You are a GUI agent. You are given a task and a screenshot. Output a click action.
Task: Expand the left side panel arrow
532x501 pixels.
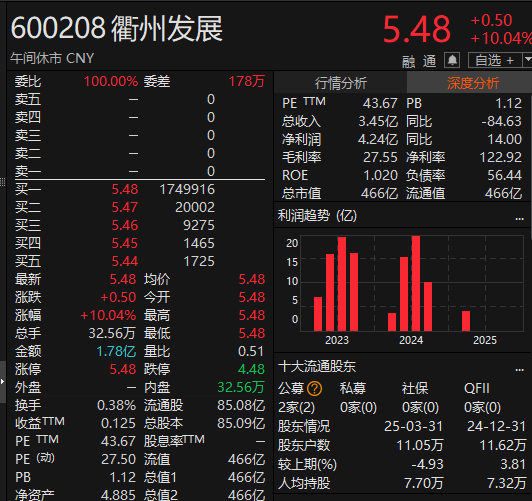pos(3,382)
